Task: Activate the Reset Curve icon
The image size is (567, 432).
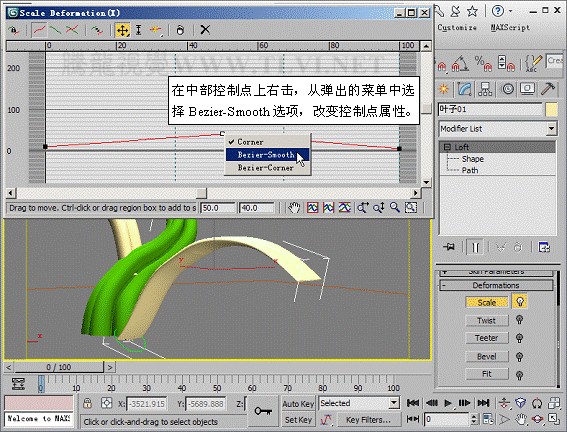Action: [180, 30]
